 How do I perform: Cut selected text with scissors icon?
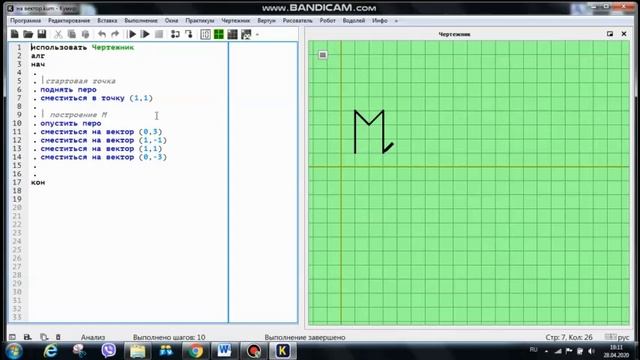(x=58, y=34)
